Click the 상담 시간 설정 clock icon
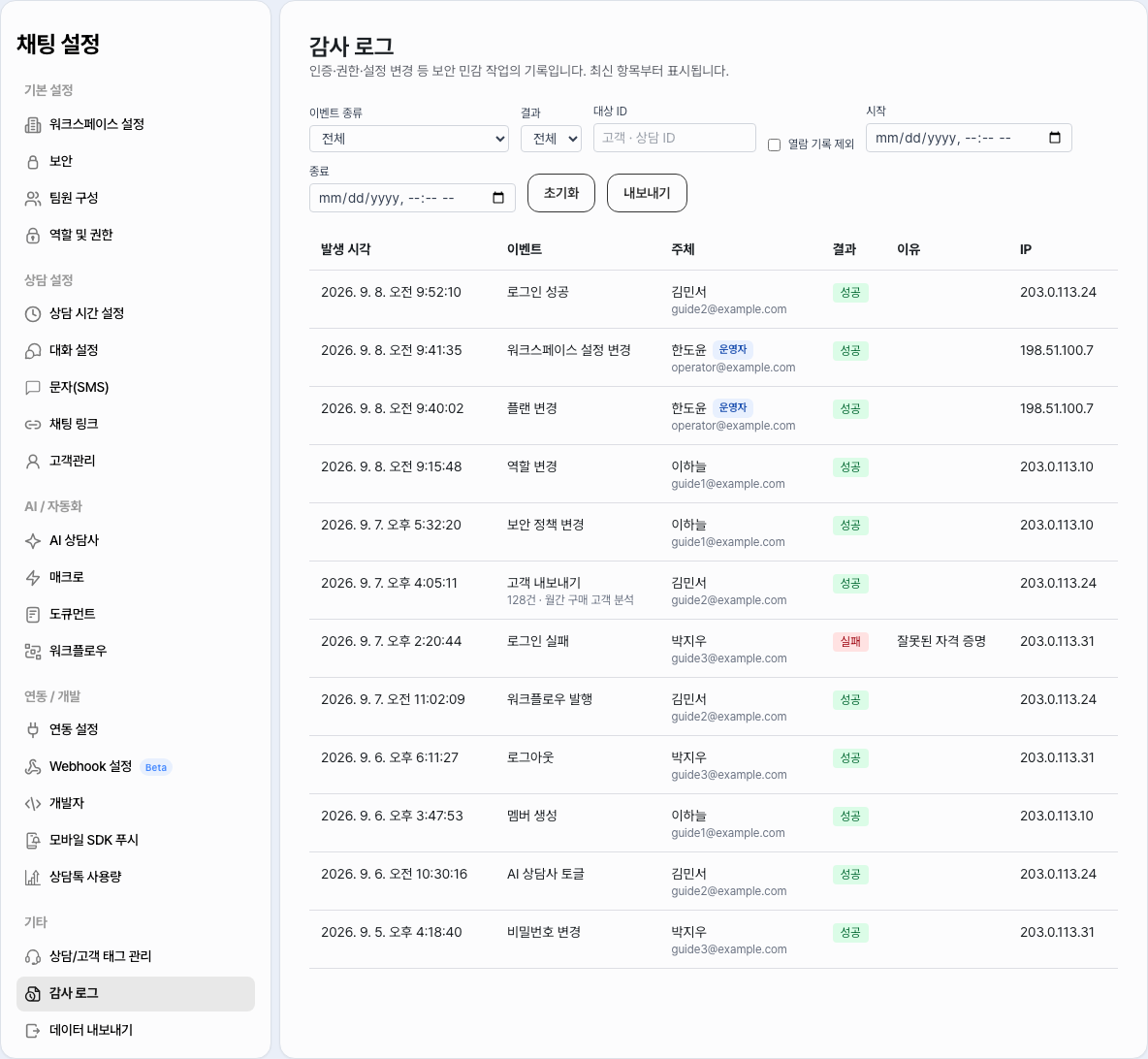 33,314
